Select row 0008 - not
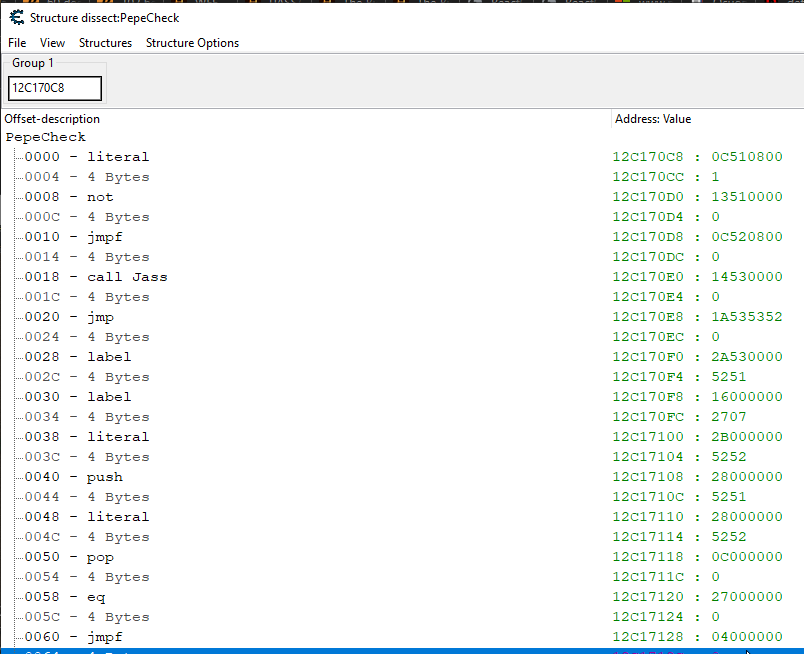Screen dimensions: 804x654 point(69,197)
